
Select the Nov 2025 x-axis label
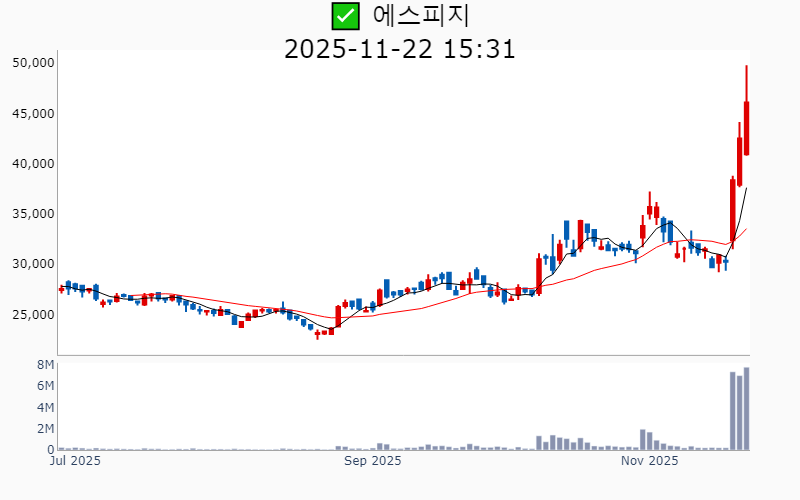point(649,461)
